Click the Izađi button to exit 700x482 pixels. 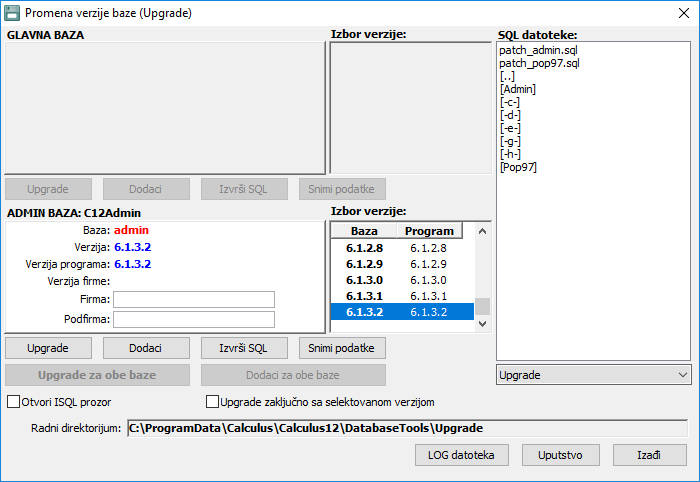(648, 455)
